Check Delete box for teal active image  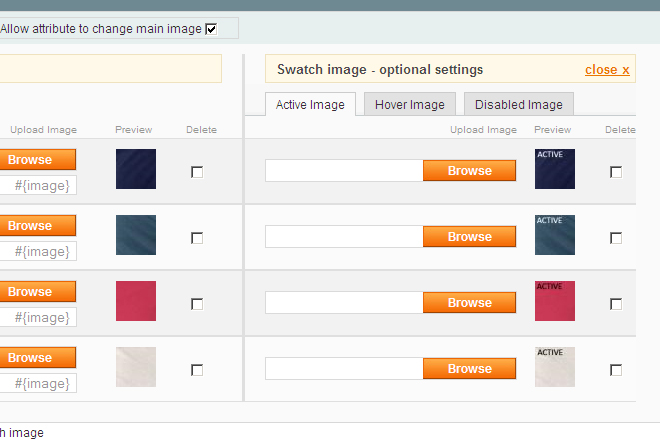(x=616, y=238)
